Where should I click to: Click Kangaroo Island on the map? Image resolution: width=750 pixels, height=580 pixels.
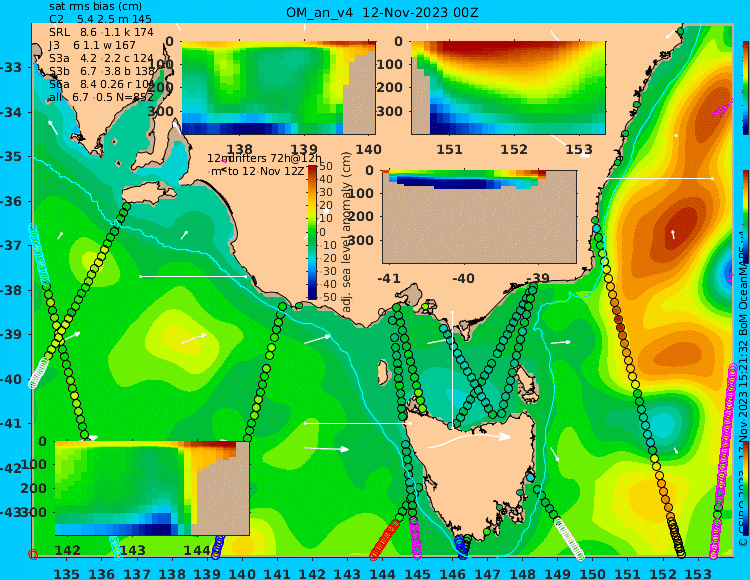pos(148,193)
